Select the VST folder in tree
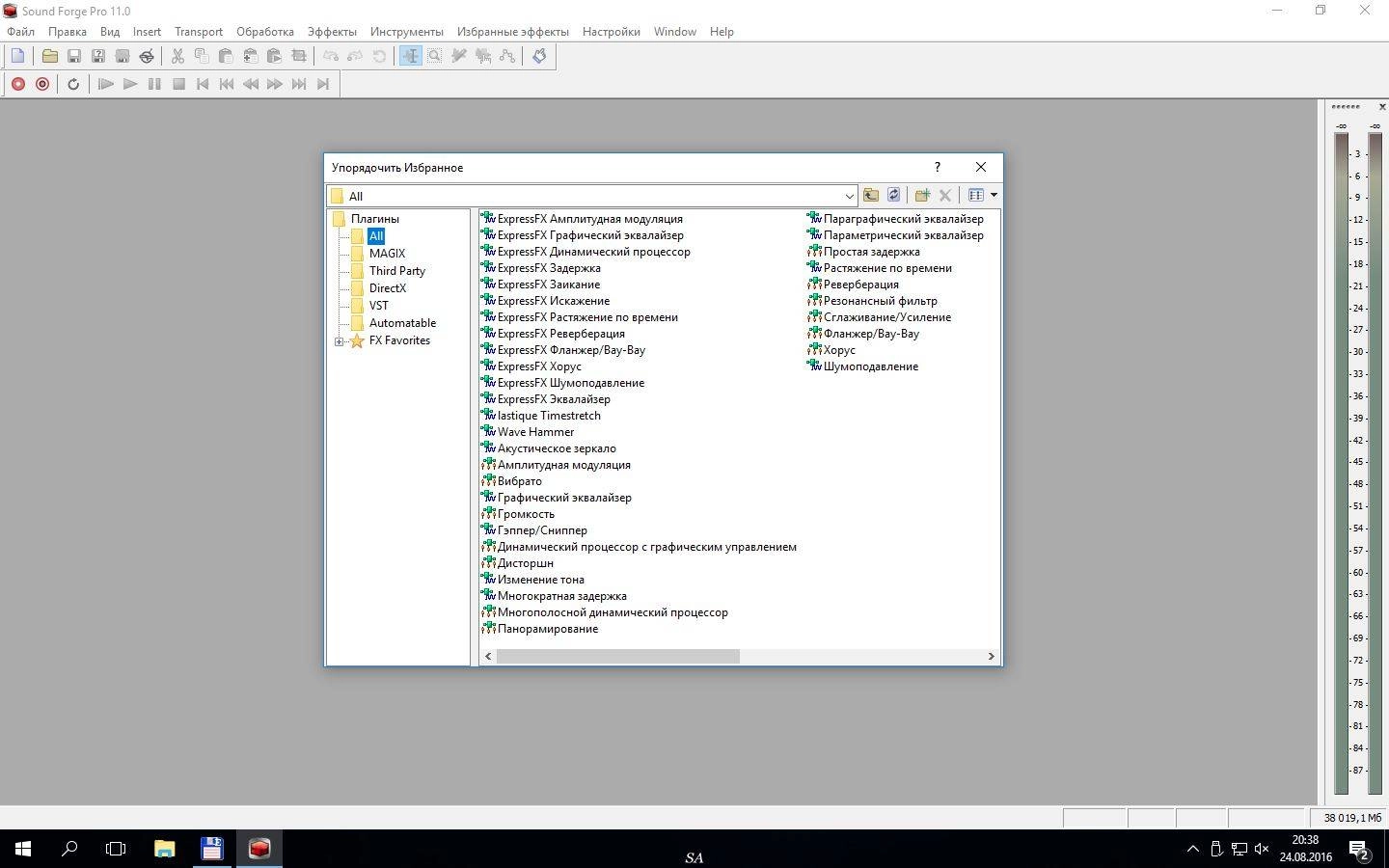 pos(378,306)
